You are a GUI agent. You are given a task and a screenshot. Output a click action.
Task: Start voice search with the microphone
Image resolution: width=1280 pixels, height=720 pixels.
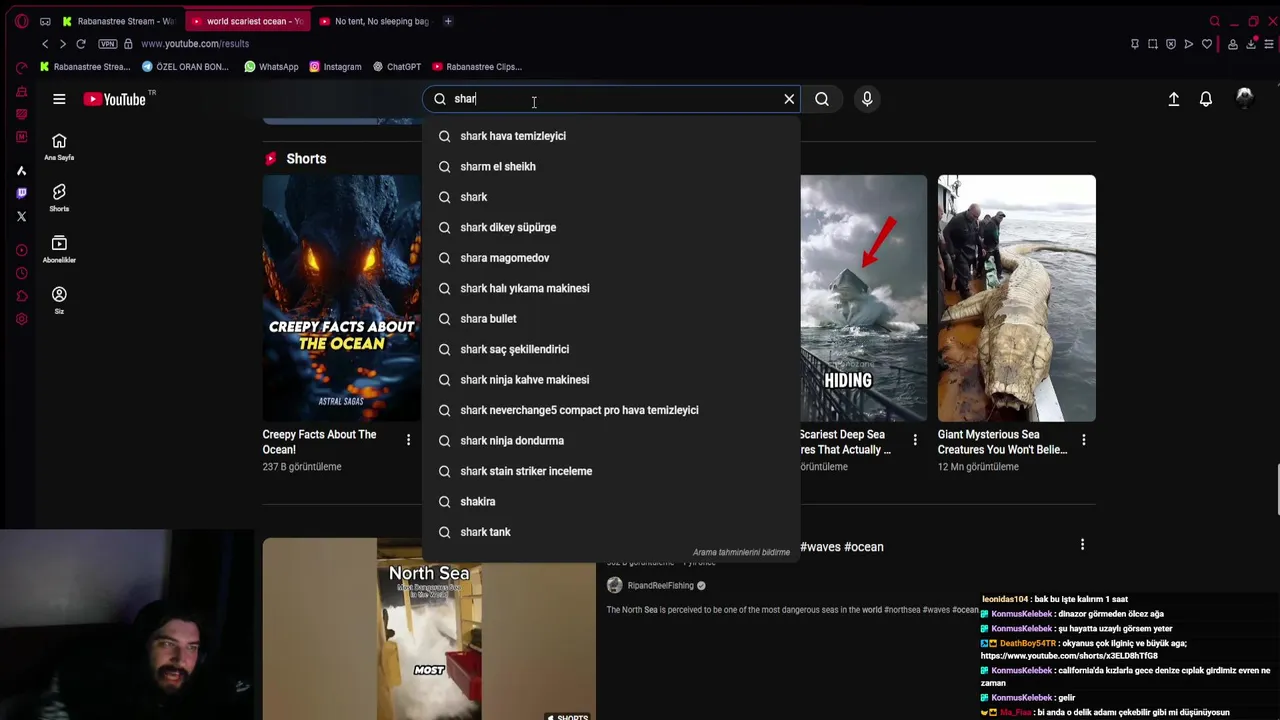coord(867,99)
